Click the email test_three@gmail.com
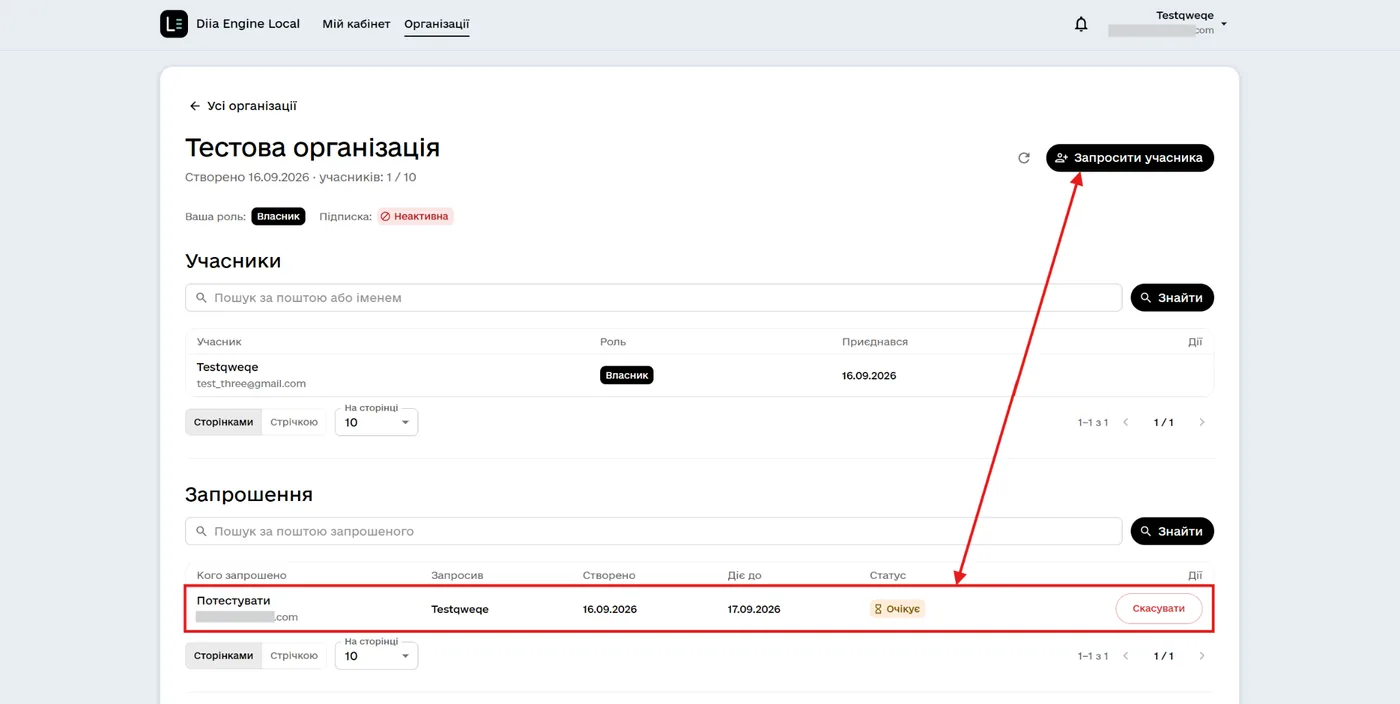This screenshot has width=1400, height=704. coord(251,384)
